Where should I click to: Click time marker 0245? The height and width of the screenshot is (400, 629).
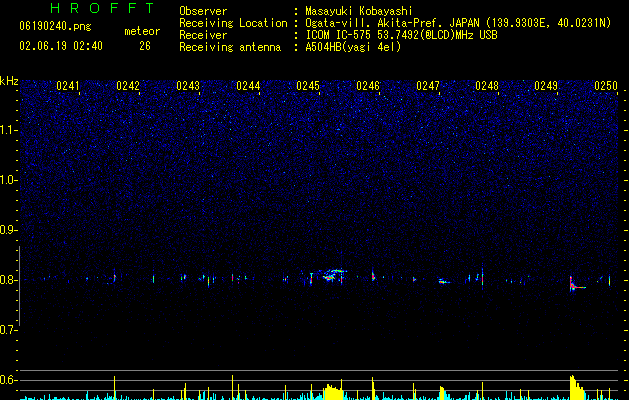pyautogui.click(x=308, y=86)
